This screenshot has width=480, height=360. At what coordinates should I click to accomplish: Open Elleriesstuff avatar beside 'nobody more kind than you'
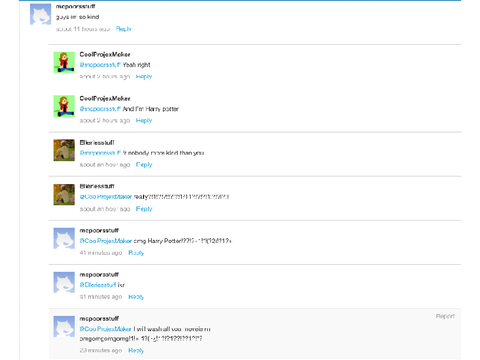pyautogui.click(x=64, y=150)
